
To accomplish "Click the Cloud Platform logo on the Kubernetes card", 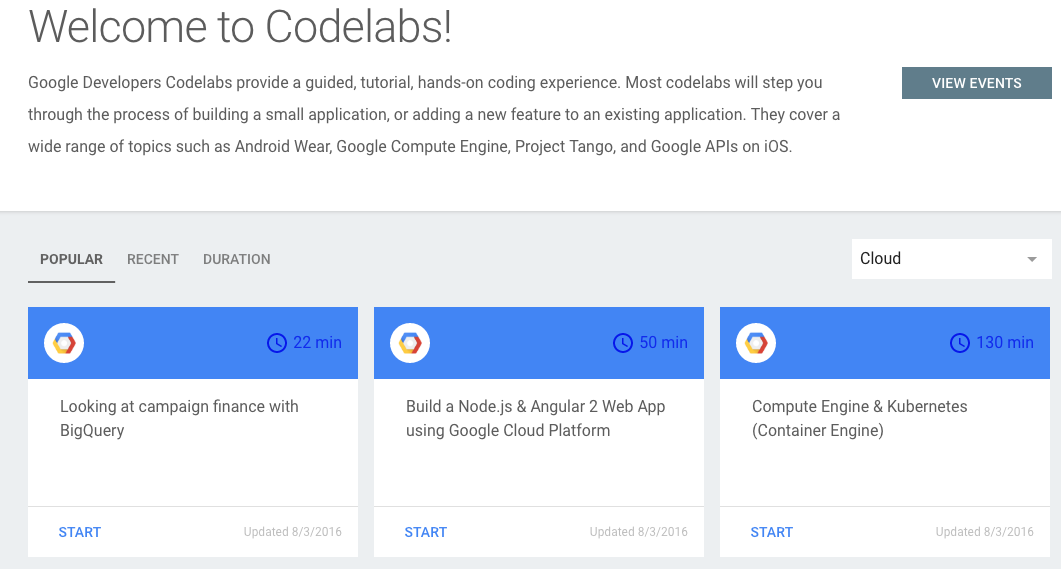I will (756, 343).
